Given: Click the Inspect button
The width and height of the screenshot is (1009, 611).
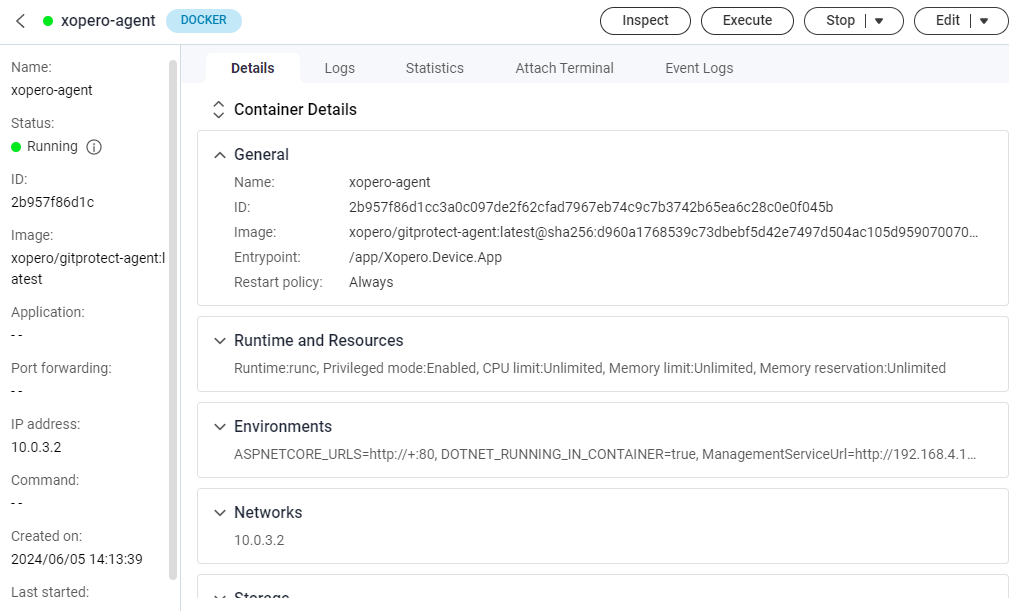Looking at the screenshot, I should [x=645, y=21].
